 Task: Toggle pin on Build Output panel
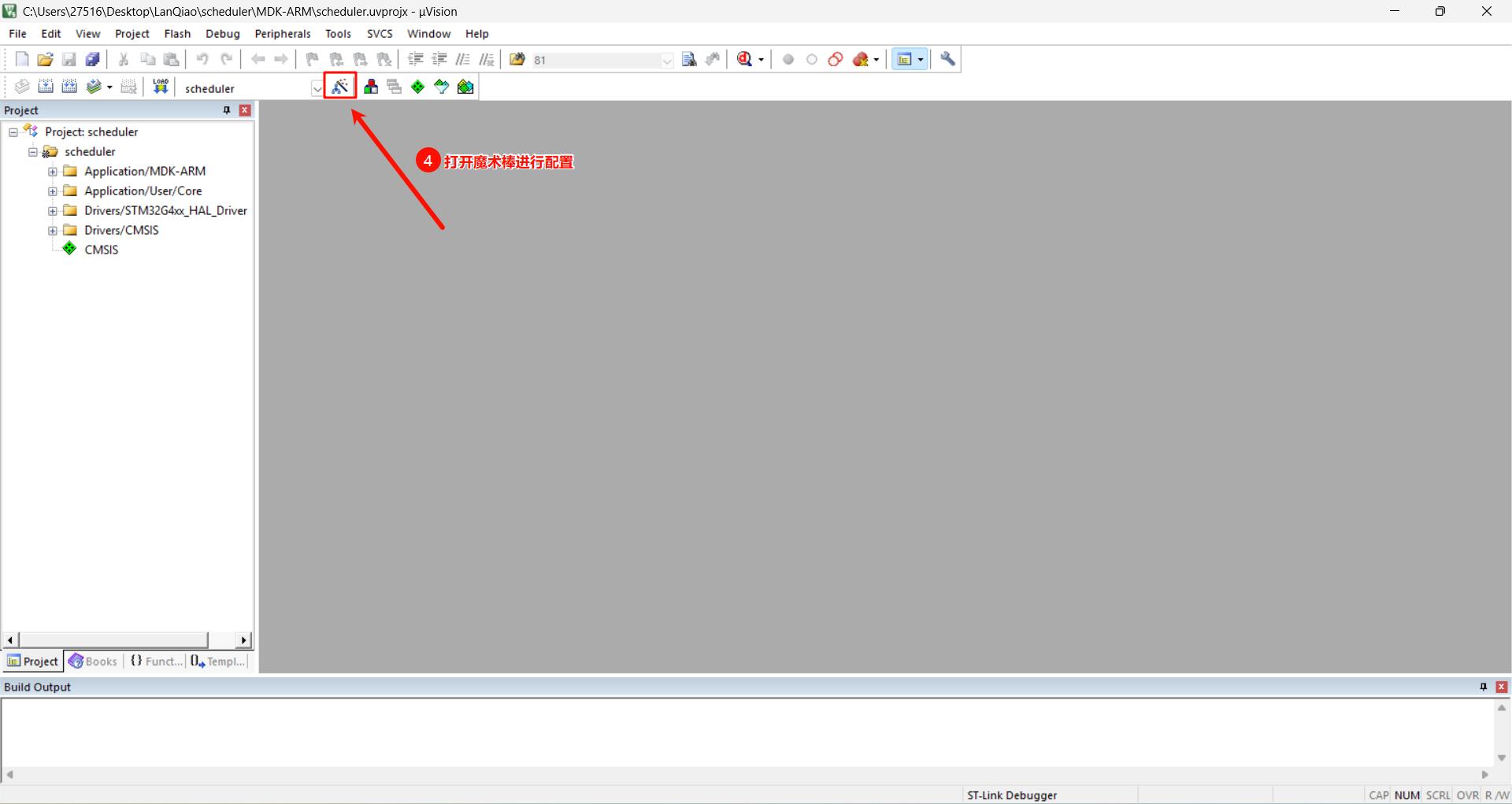[x=1484, y=687]
